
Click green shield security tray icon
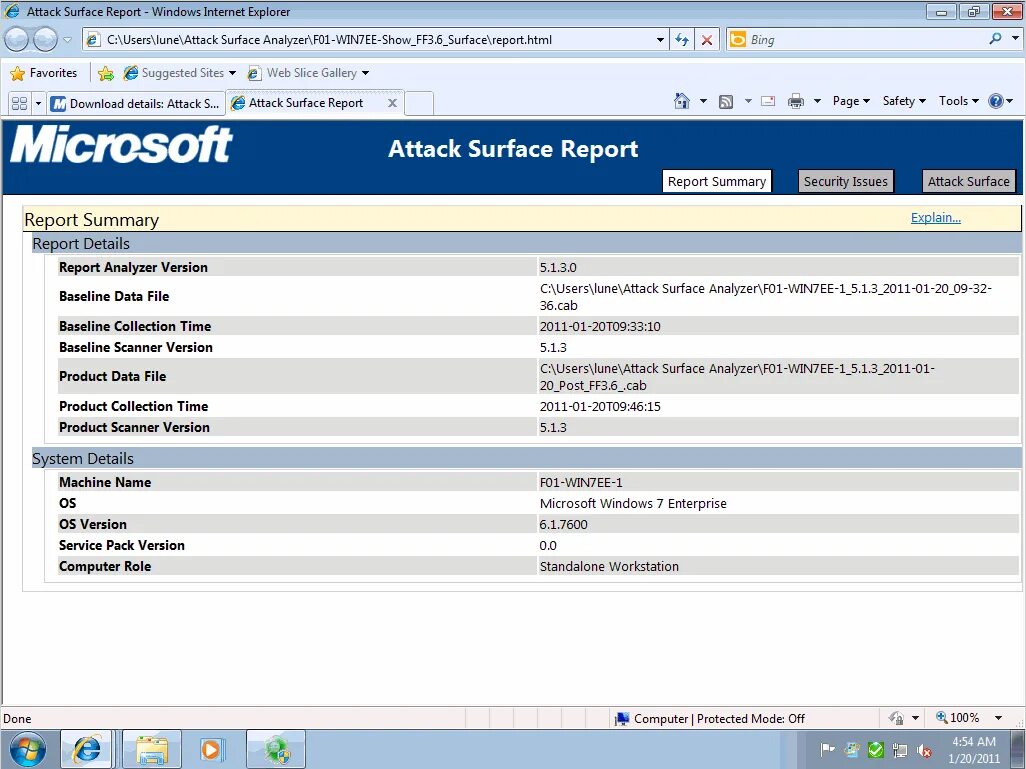(876, 750)
